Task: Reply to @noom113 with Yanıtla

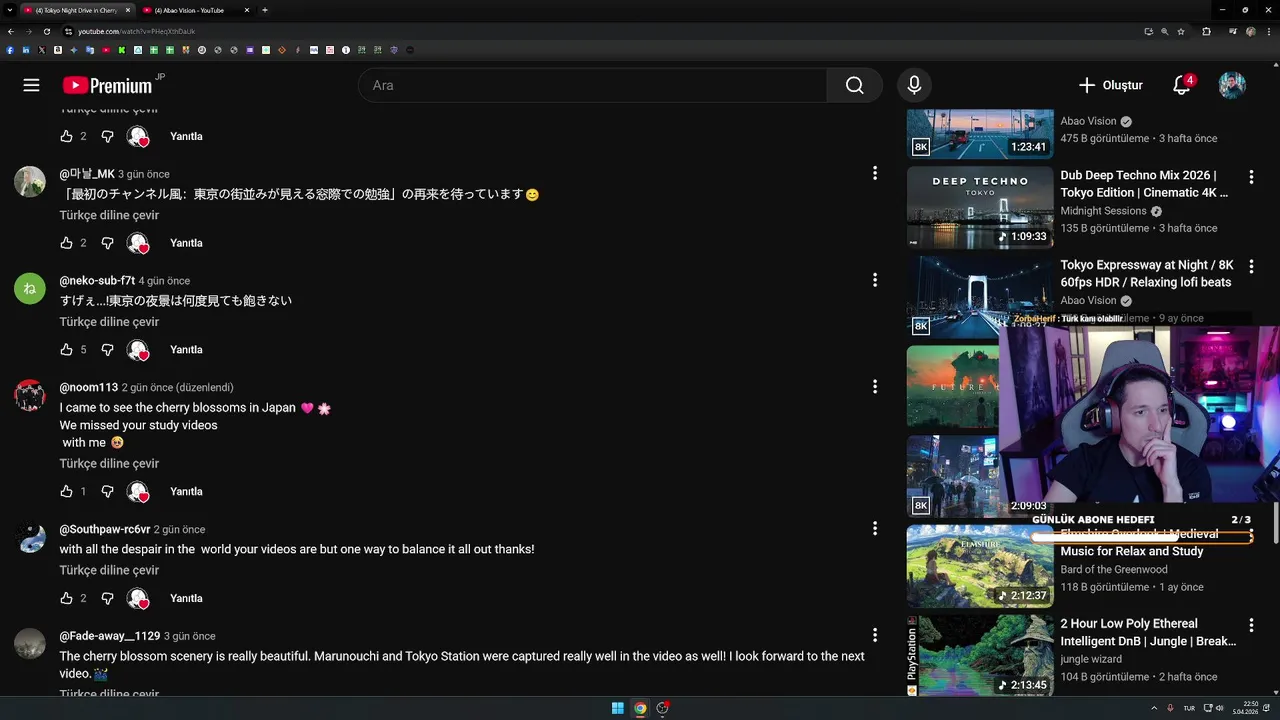Action: (x=186, y=492)
